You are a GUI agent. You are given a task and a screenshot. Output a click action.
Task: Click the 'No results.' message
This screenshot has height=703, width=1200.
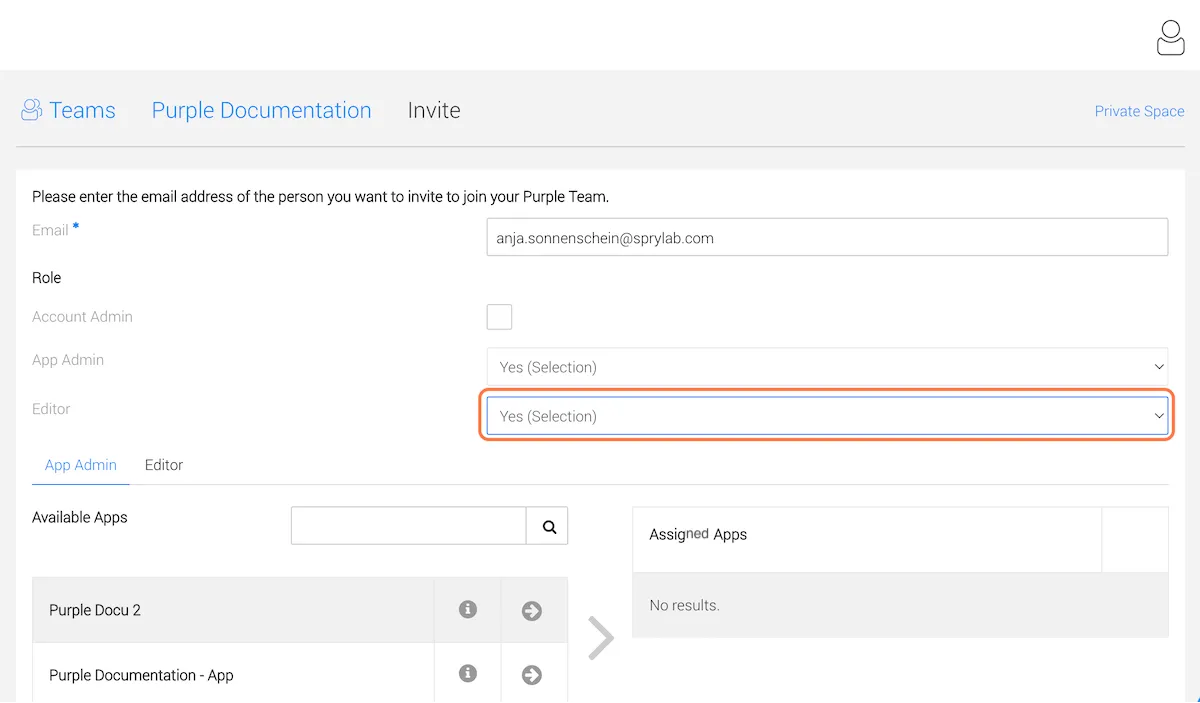684,605
